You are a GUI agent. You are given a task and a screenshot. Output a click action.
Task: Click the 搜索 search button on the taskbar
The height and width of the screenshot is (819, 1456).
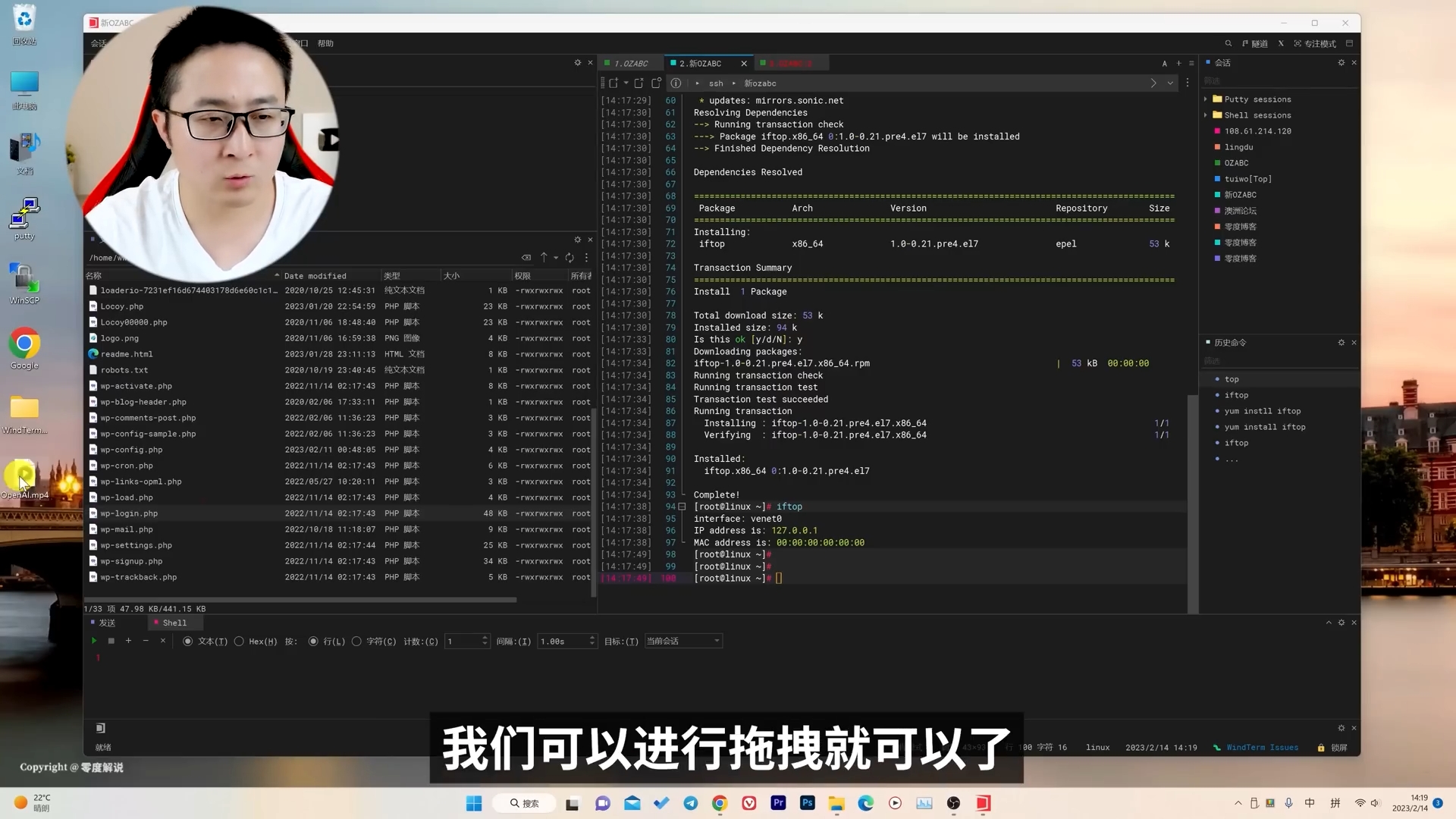(x=525, y=803)
